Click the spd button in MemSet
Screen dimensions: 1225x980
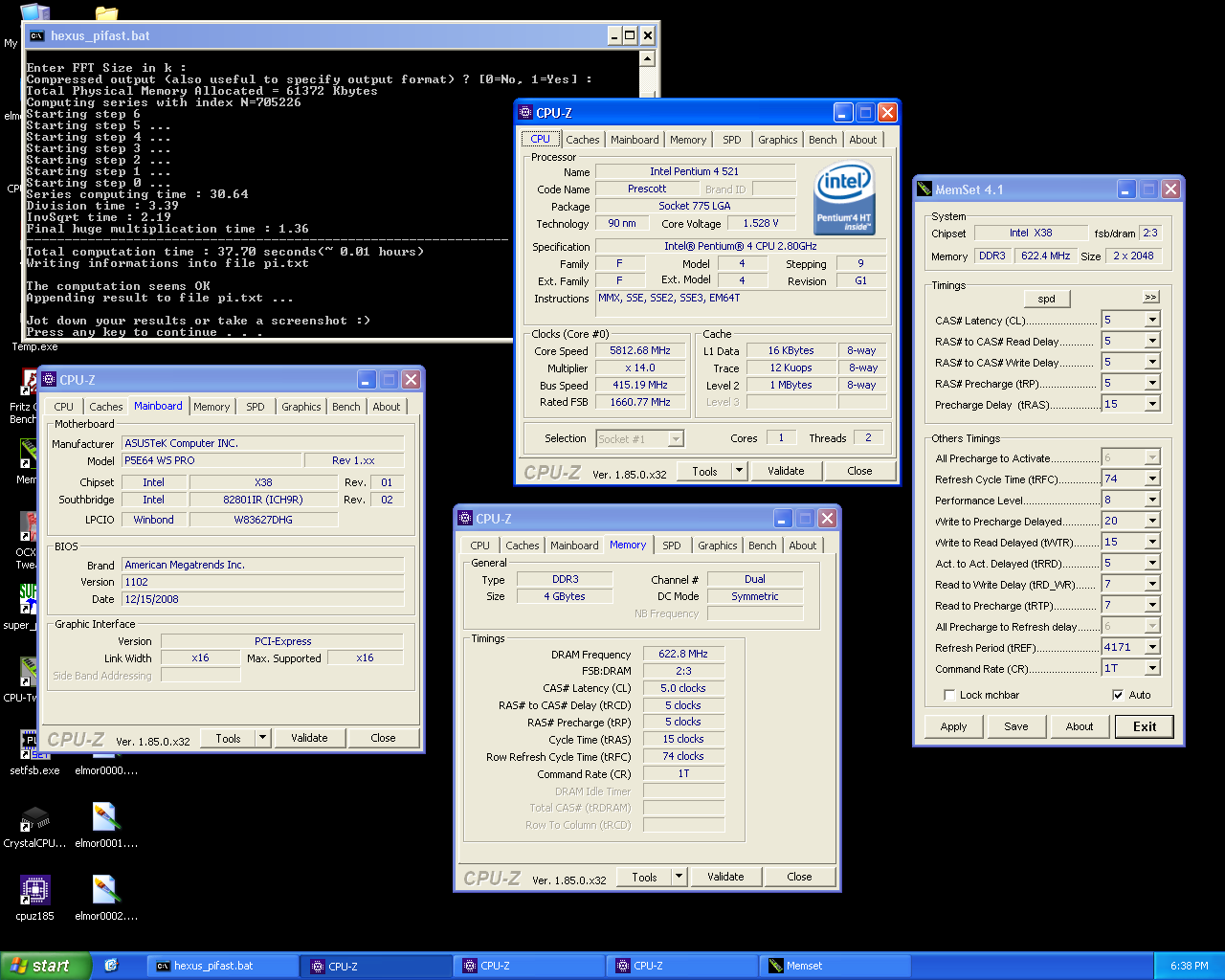pos(1047,299)
